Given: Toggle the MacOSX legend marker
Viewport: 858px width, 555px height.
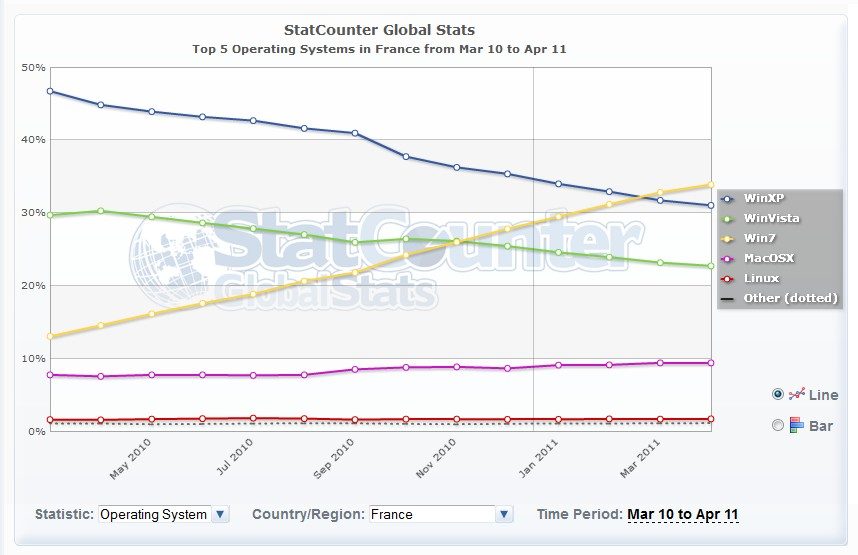Looking at the screenshot, I should click(728, 258).
